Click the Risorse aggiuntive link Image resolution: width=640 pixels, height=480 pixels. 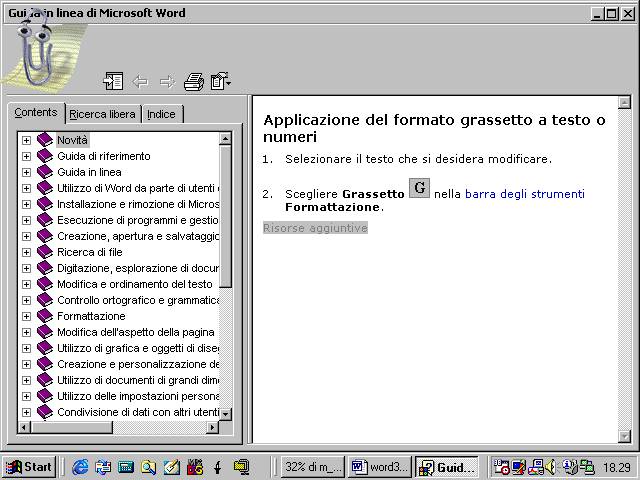pos(315,228)
